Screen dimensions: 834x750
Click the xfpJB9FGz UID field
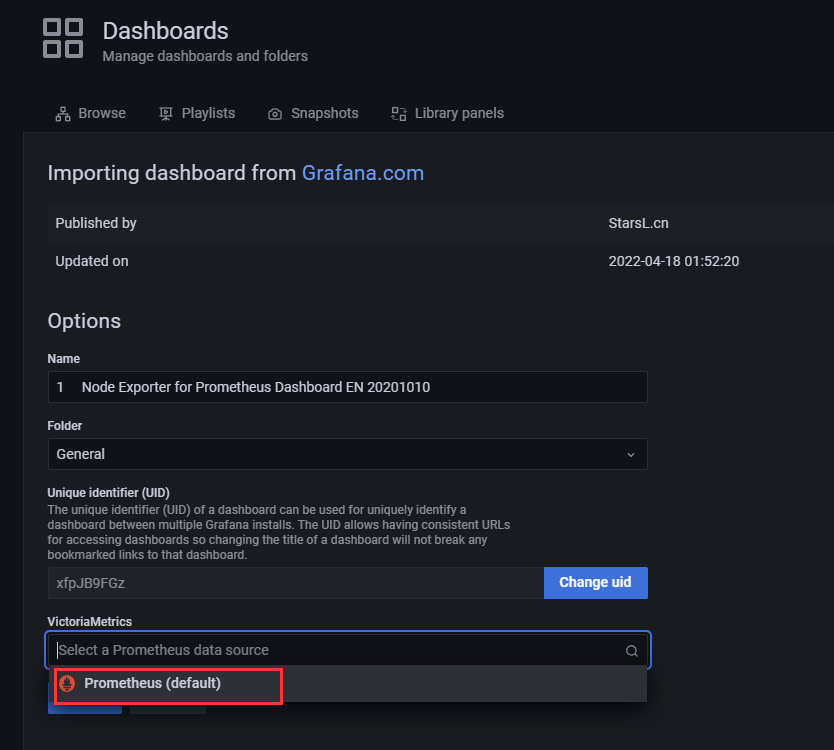pos(296,582)
